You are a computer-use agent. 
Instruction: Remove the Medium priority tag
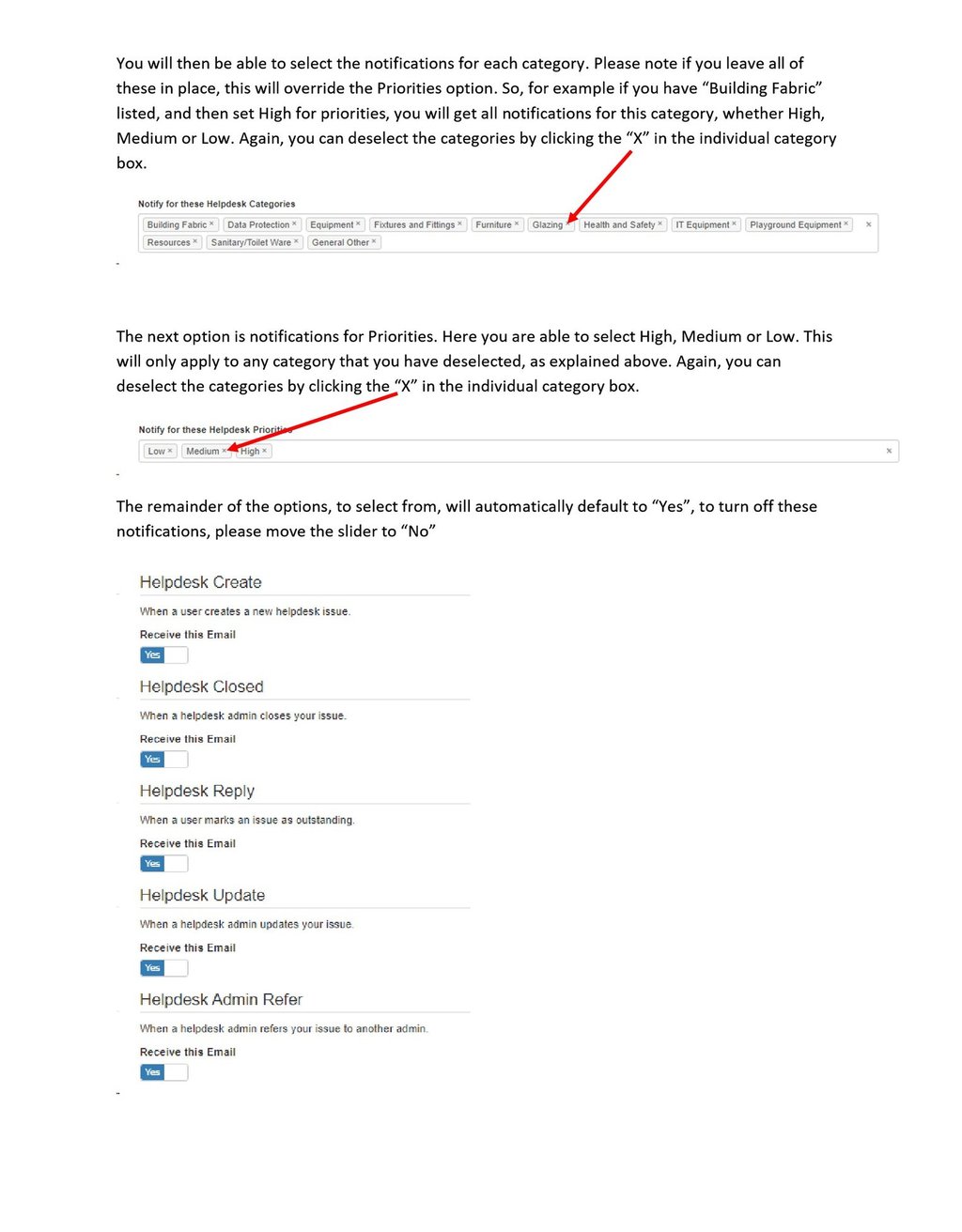point(224,451)
